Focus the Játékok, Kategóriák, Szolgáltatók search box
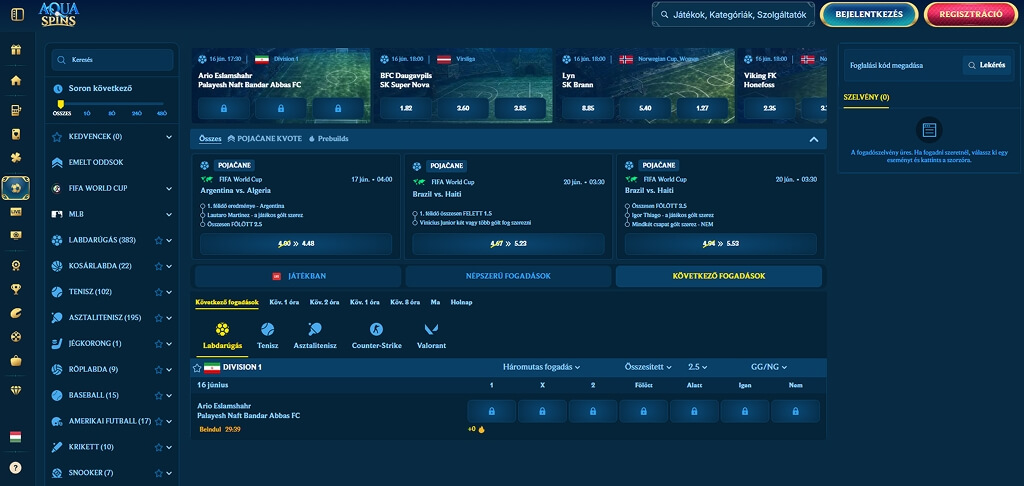Viewport: 1024px width, 486px height. tap(733, 14)
